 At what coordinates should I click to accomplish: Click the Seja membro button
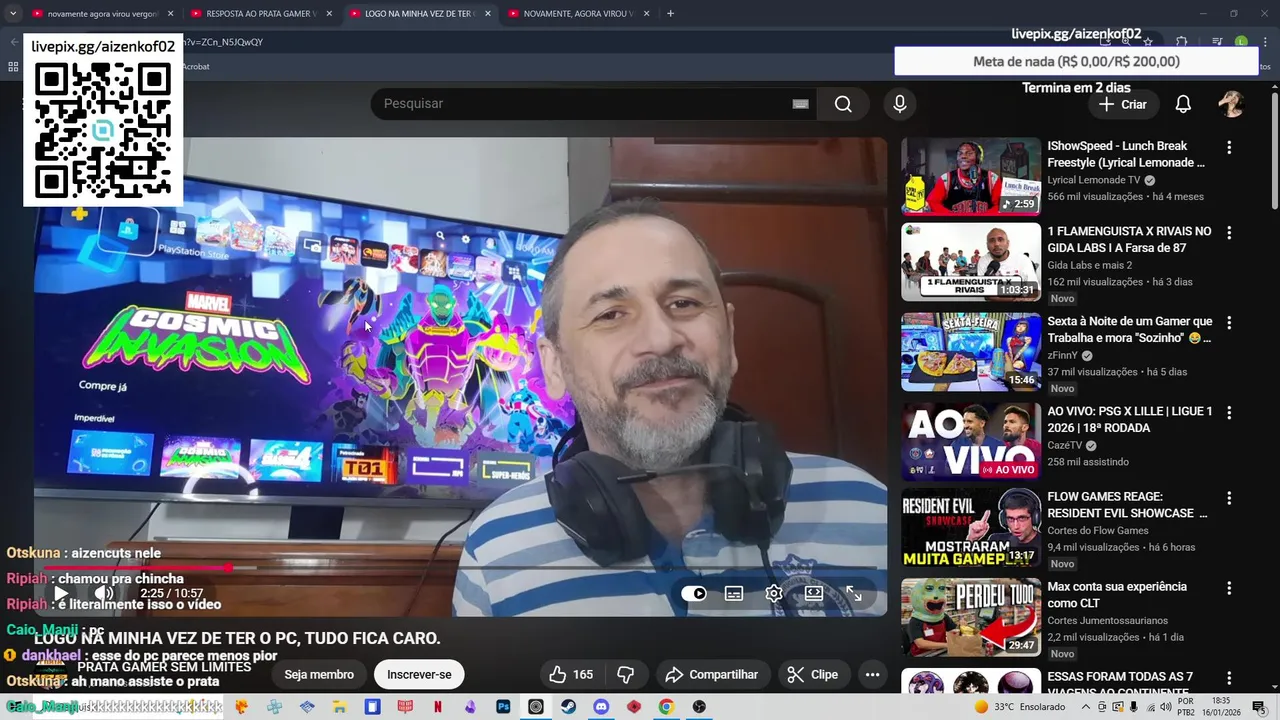coord(319,675)
